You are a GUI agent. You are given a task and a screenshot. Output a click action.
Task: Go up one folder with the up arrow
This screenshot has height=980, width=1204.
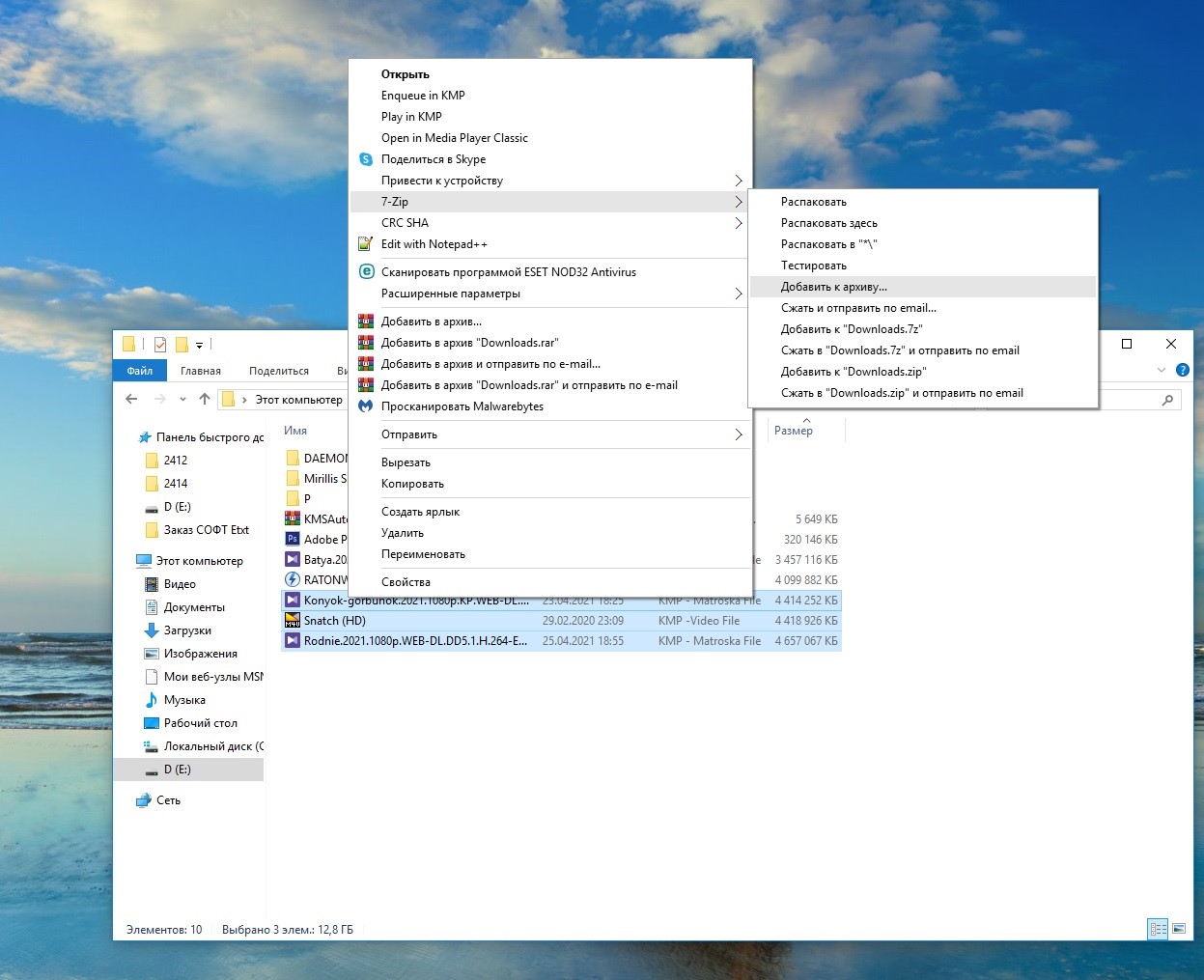click(205, 399)
